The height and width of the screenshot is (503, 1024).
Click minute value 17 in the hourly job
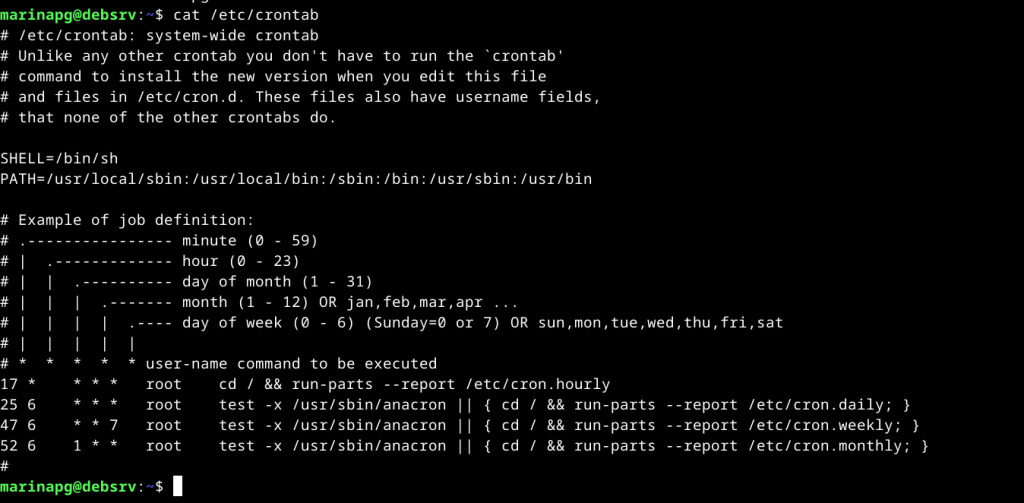tap(10, 384)
